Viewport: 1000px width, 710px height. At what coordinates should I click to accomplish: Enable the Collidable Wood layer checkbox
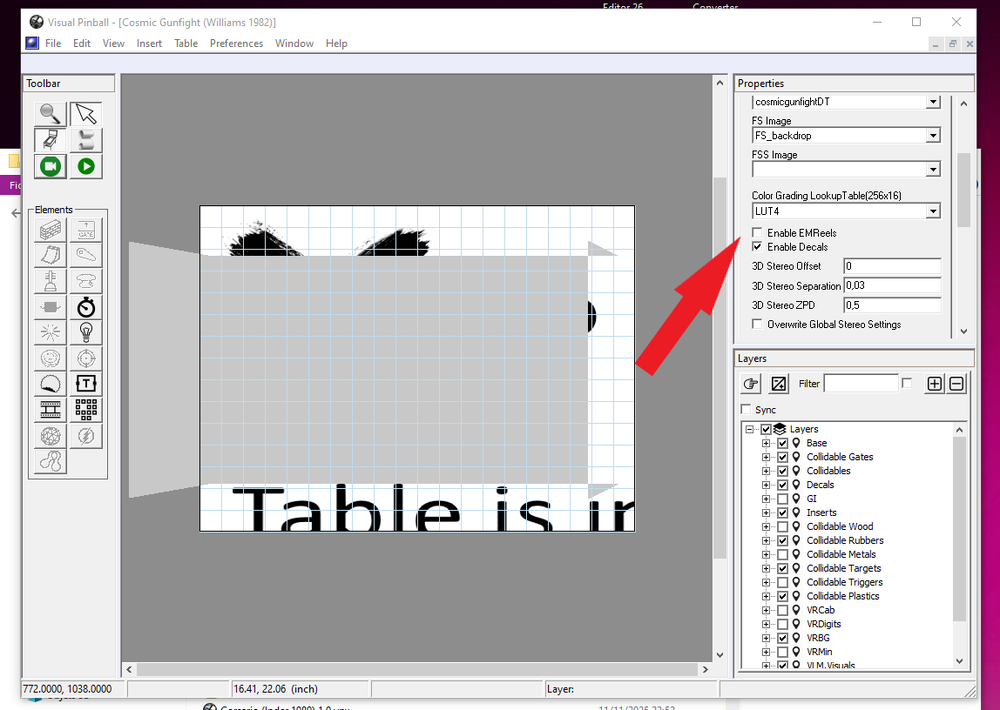pos(783,527)
